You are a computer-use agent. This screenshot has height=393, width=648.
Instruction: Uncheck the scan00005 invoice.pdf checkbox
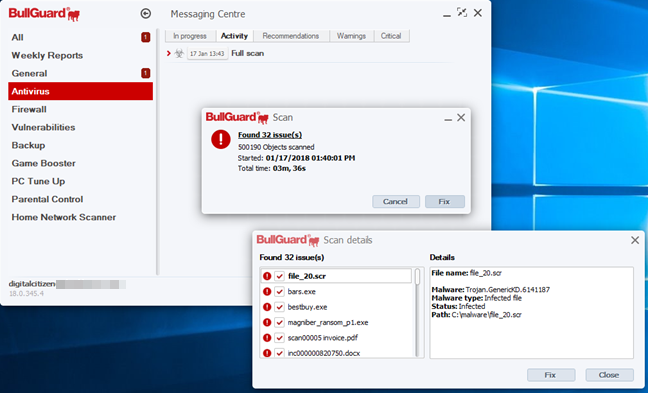[x=279, y=338]
